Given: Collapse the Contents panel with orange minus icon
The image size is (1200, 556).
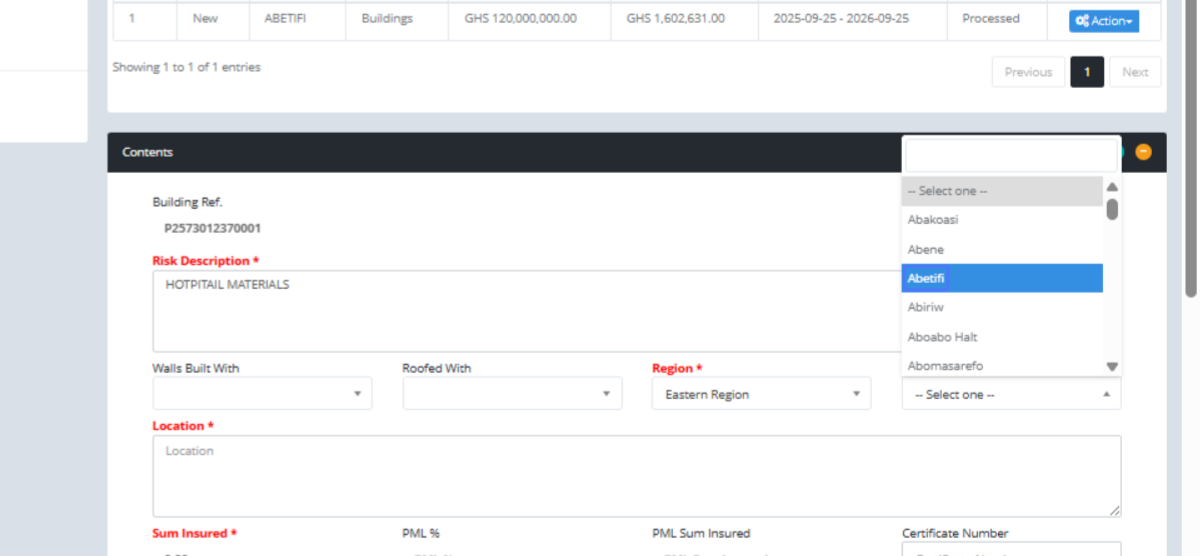Looking at the screenshot, I should pyautogui.click(x=1143, y=152).
